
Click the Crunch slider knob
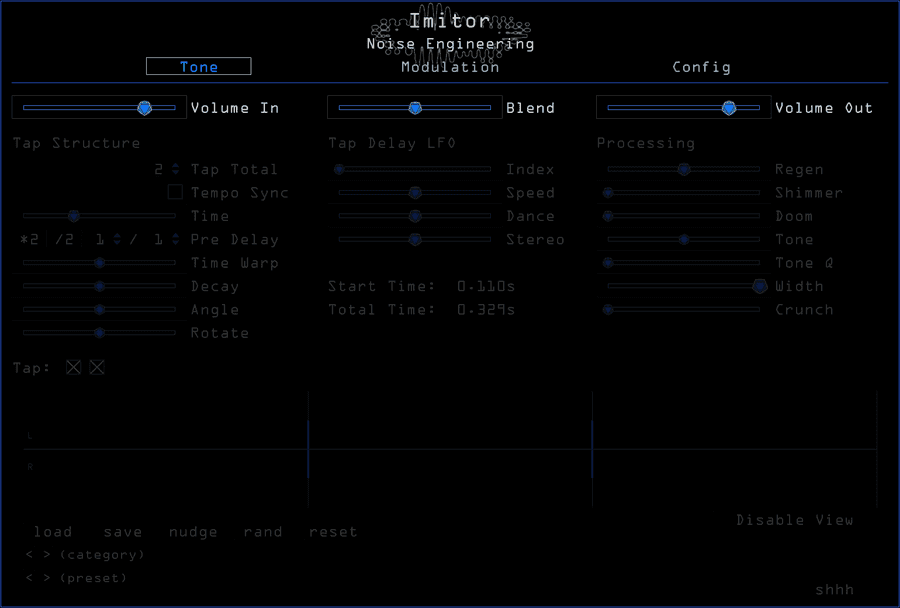tap(608, 309)
